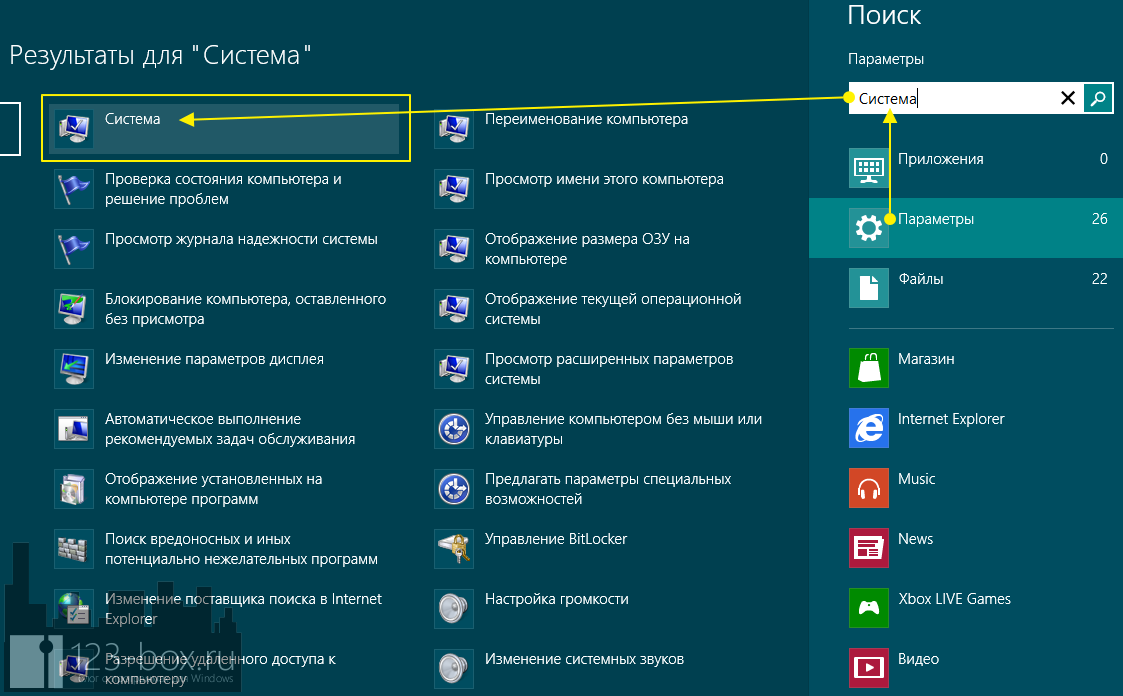1123x696 pixels.
Task: Open Поиск вредоносных и иных нежелательных программ
Action: [241, 550]
